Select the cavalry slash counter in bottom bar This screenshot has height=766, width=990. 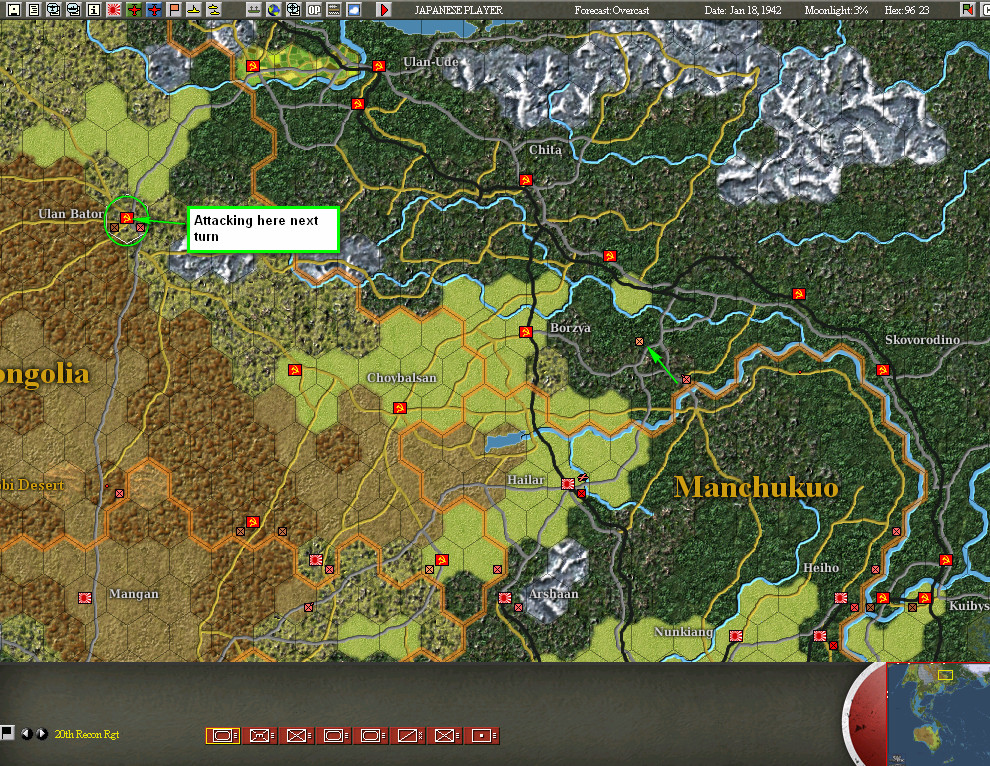coord(408,736)
